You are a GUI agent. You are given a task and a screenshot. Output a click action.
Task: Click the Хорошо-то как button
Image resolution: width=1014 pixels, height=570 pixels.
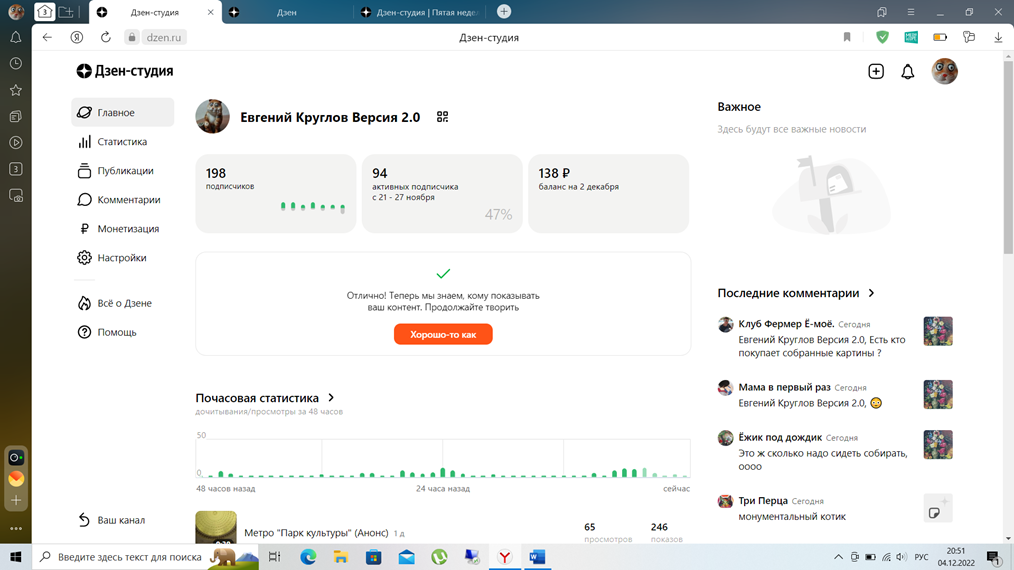coord(443,334)
